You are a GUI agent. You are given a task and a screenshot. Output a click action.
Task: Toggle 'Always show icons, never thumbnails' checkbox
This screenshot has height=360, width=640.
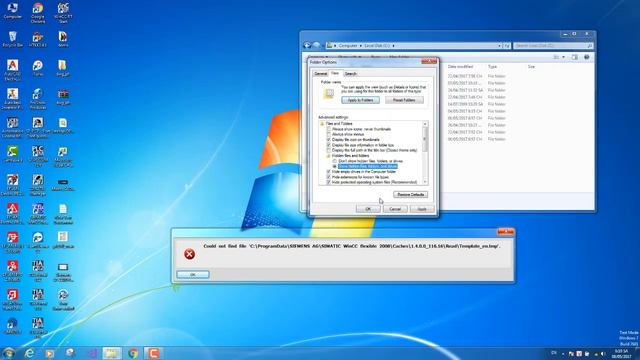coord(329,129)
